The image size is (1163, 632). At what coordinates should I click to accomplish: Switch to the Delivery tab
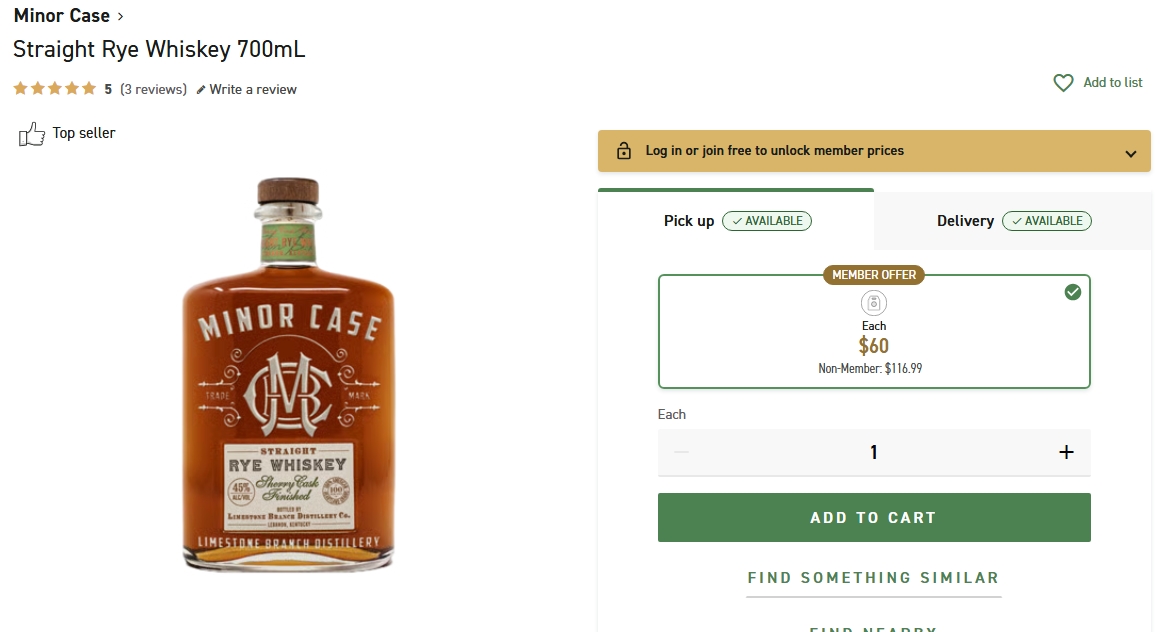[1012, 221]
